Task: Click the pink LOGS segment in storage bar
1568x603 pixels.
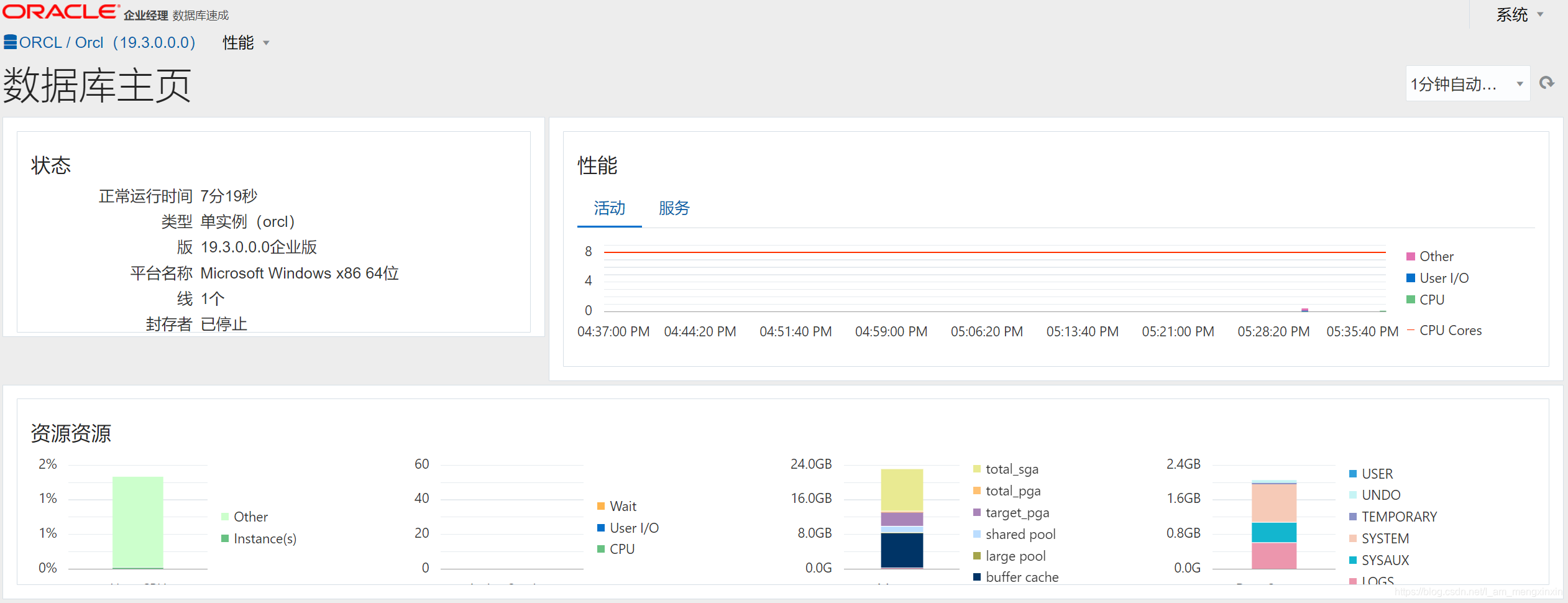Action: tap(1274, 556)
